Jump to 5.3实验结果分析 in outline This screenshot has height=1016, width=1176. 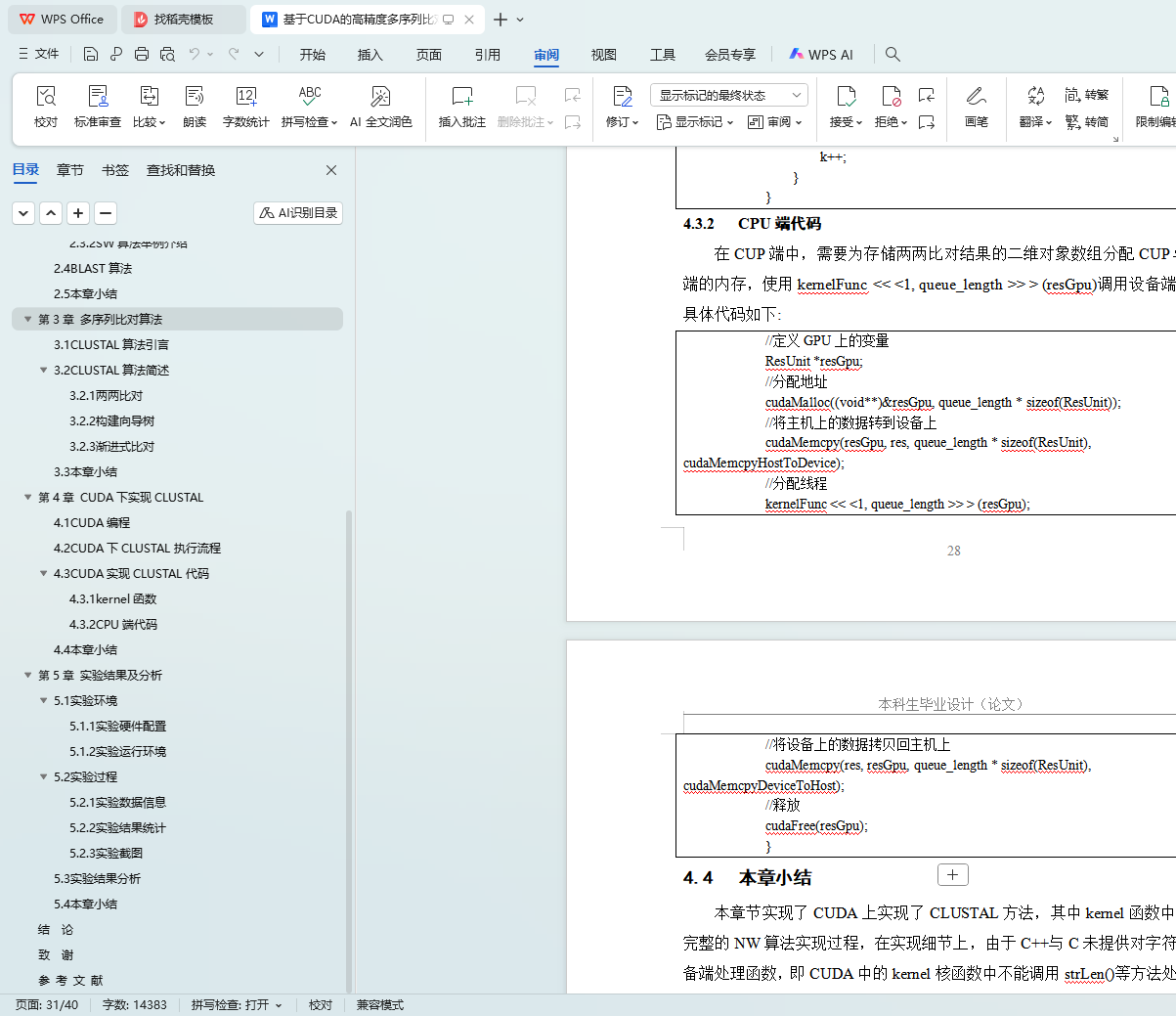pos(98,879)
